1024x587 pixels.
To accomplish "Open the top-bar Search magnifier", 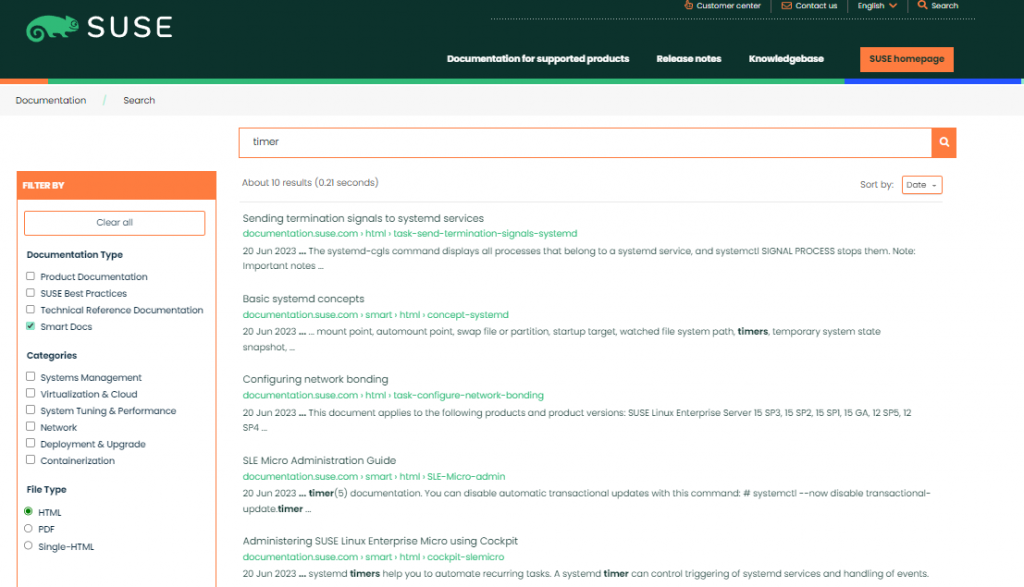I will tap(923, 5).
